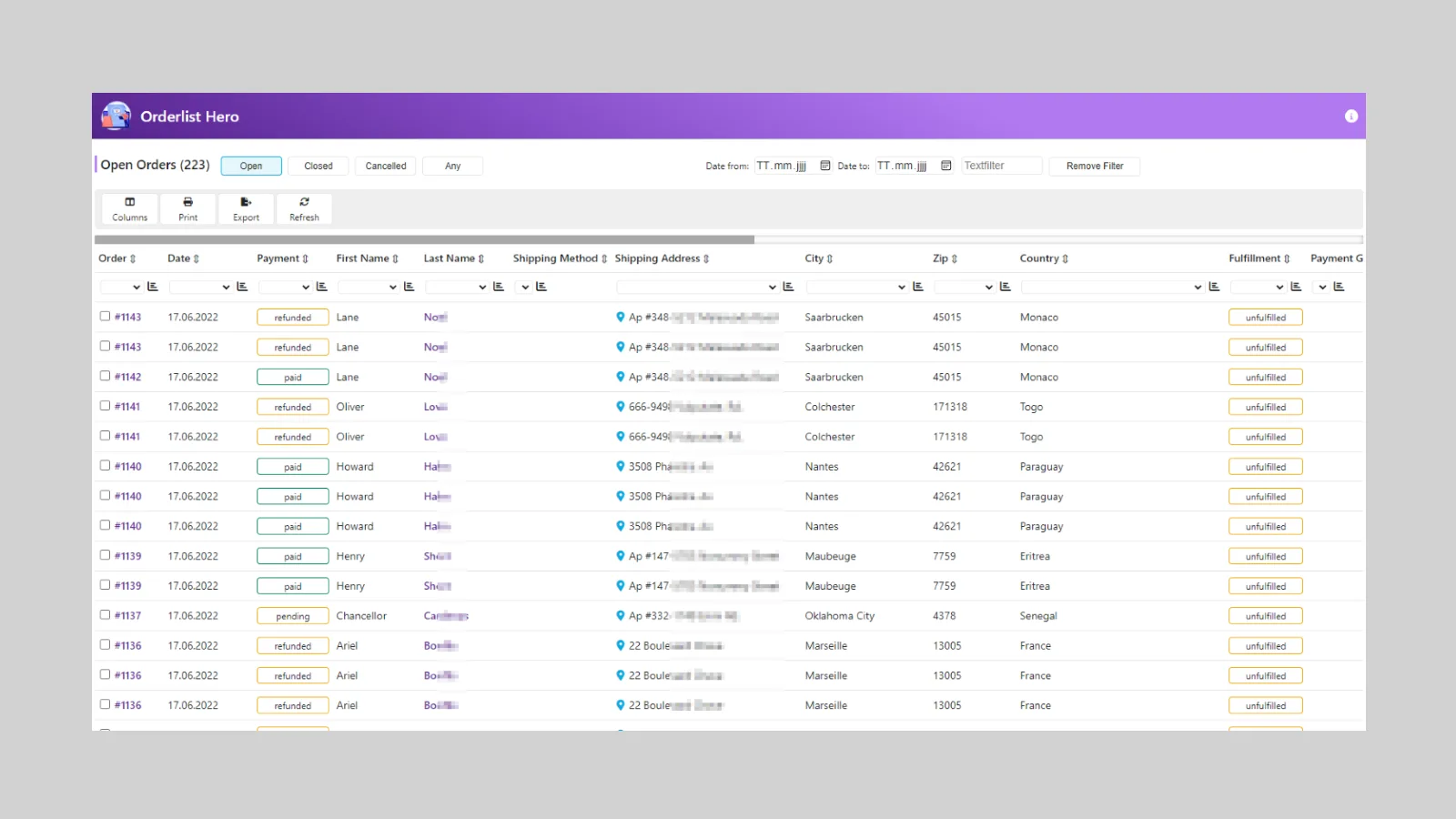The image size is (1456, 819).
Task: Click the Shipping Address sort icon
Action: pos(706,259)
